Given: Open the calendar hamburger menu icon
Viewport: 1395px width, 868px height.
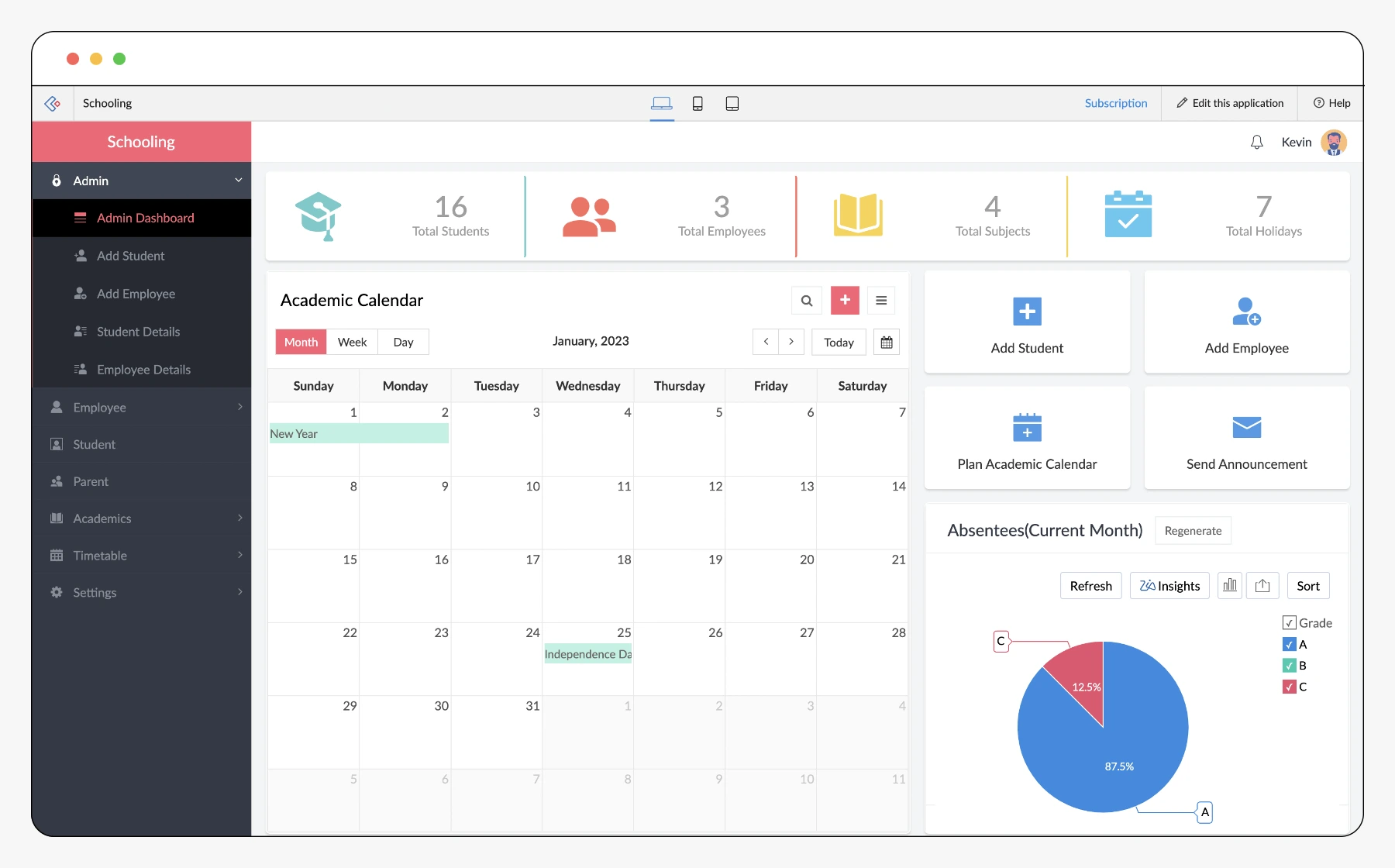Looking at the screenshot, I should click(881, 300).
